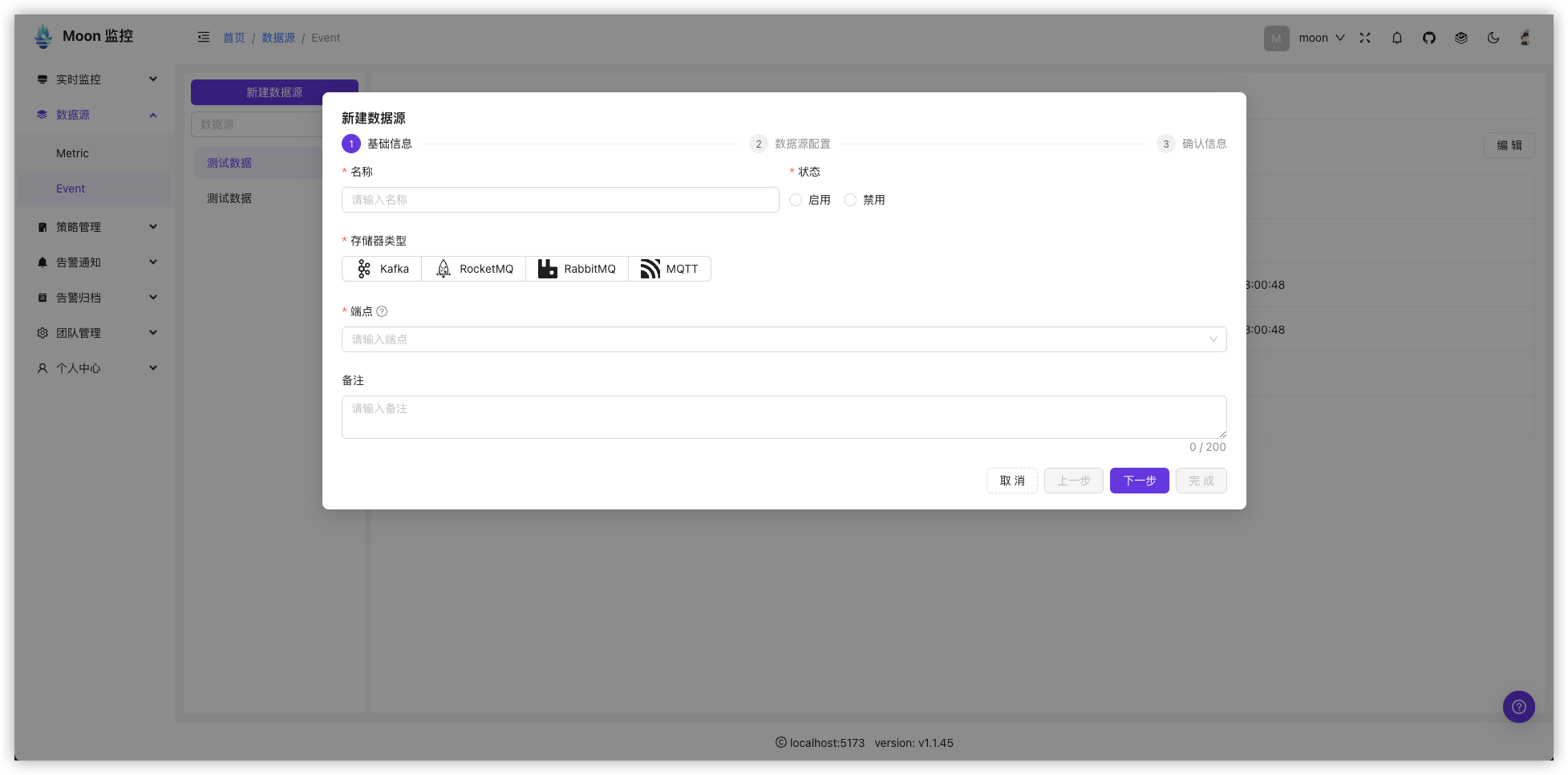This screenshot has width=1568, height=775.
Task: Focus the 备注 textarea
Action: click(784, 417)
